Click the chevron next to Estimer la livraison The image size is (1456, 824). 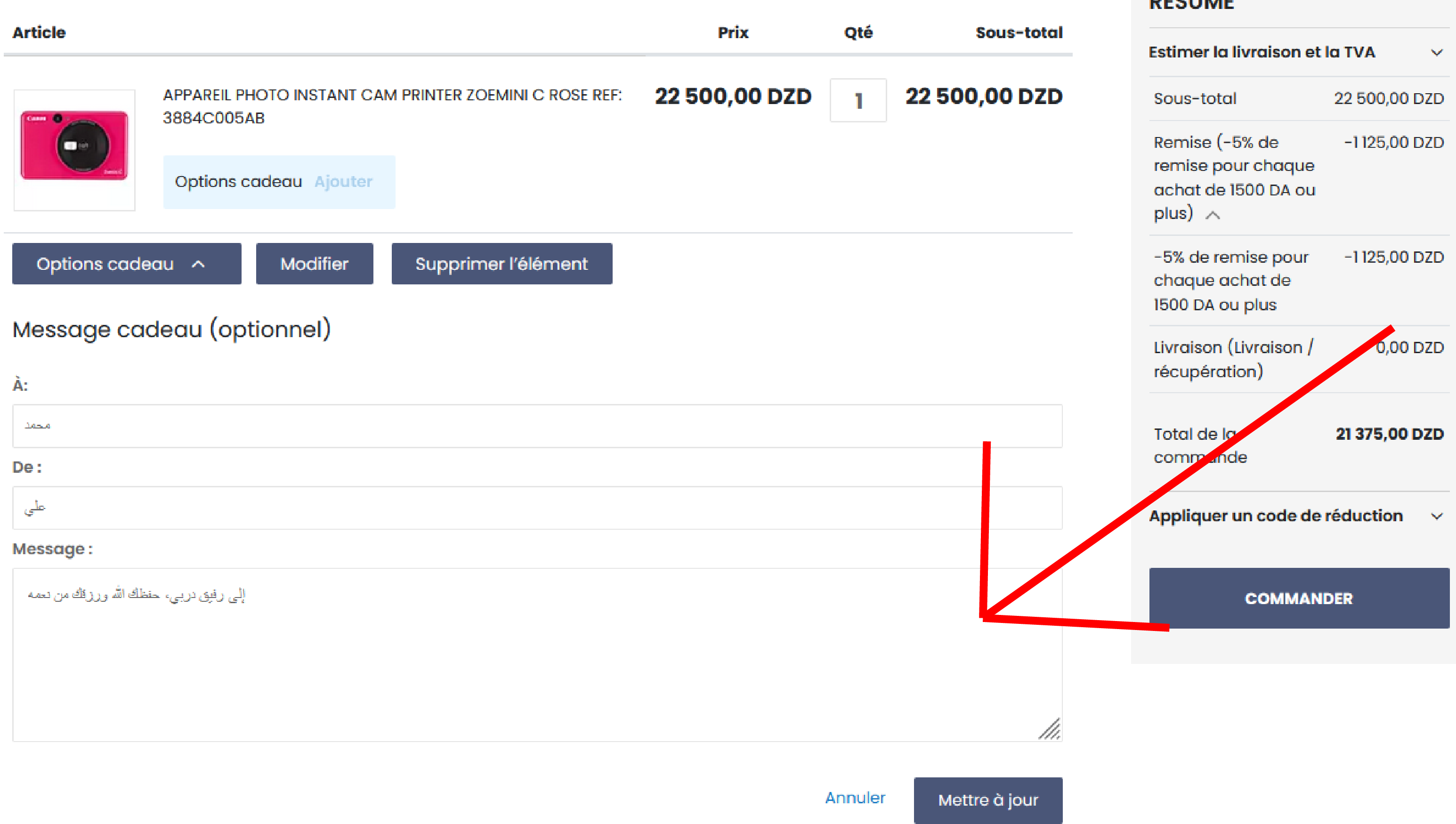(x=1436, y=53)
